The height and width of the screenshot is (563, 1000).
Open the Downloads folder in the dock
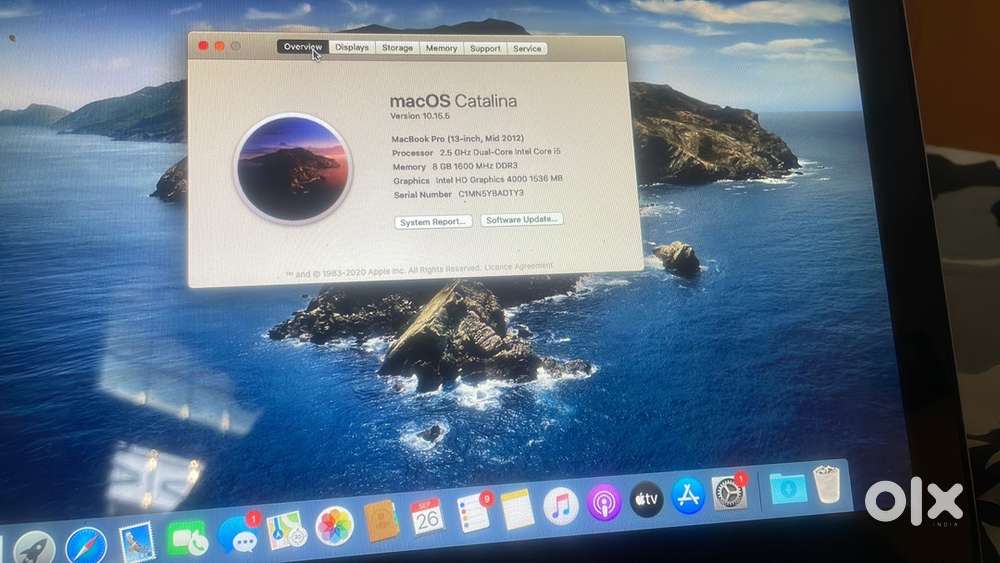point(788,487)
